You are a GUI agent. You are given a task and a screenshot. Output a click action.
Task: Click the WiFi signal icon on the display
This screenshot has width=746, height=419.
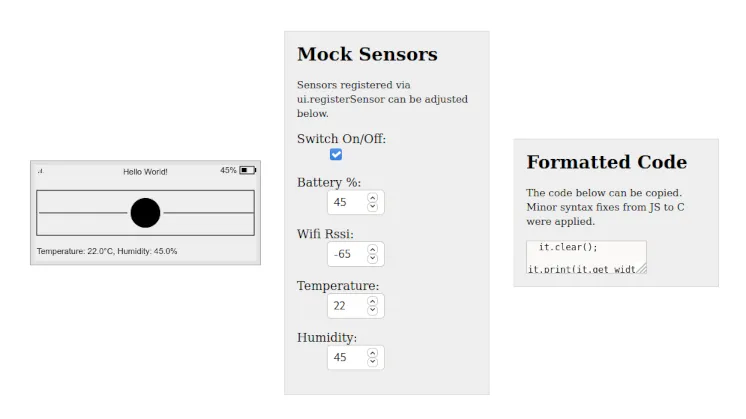(40, 171)
